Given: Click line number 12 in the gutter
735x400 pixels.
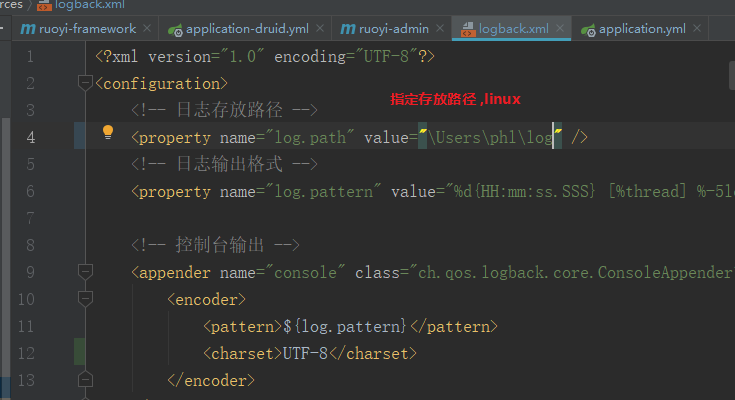Looking at the screenshot, I should coord(26,353).
